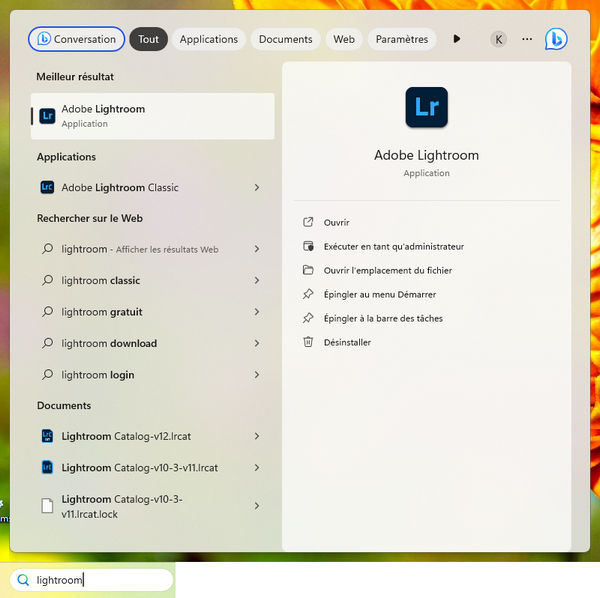
Task: Expand chevron for lightroom login suggestion
Action: pos(256,375)
